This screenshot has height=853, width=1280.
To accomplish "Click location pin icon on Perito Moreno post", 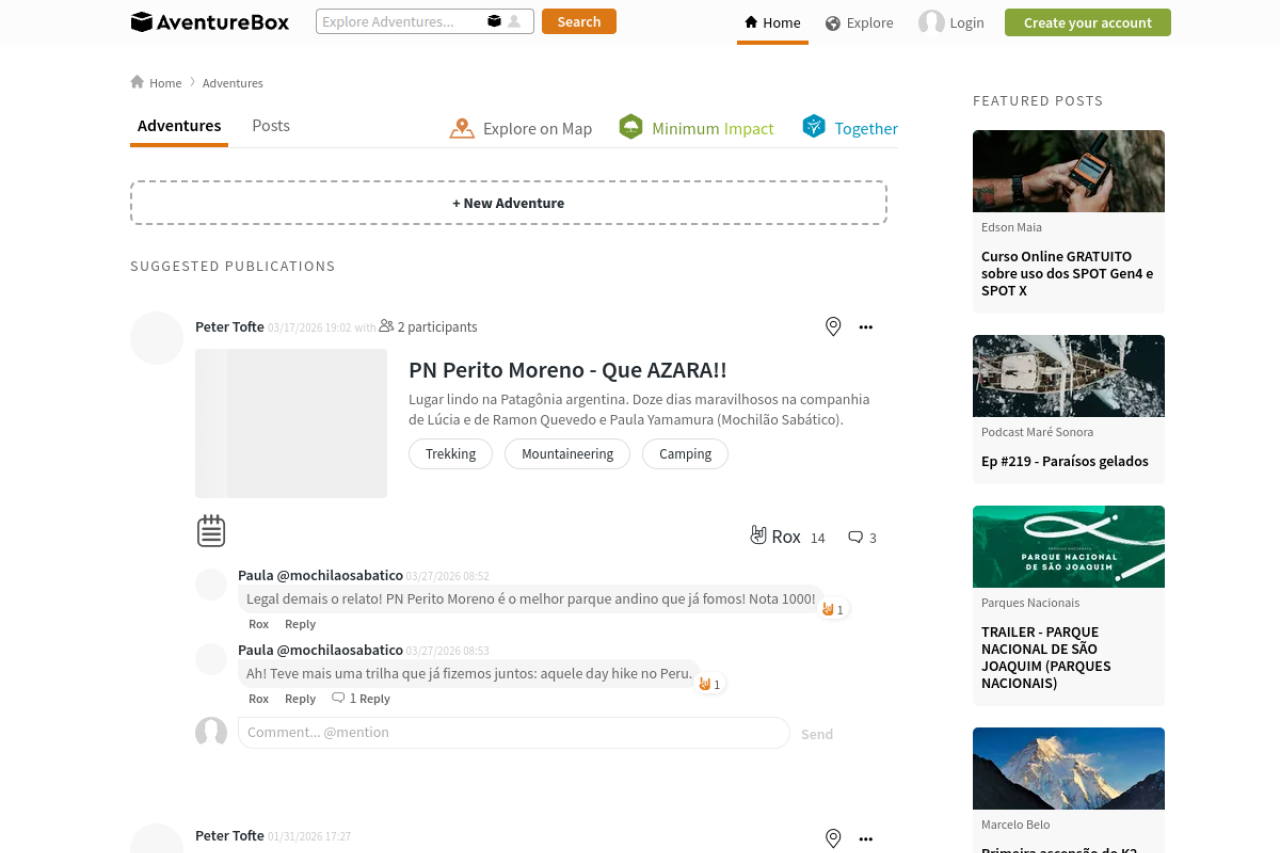I will [833, 327].
